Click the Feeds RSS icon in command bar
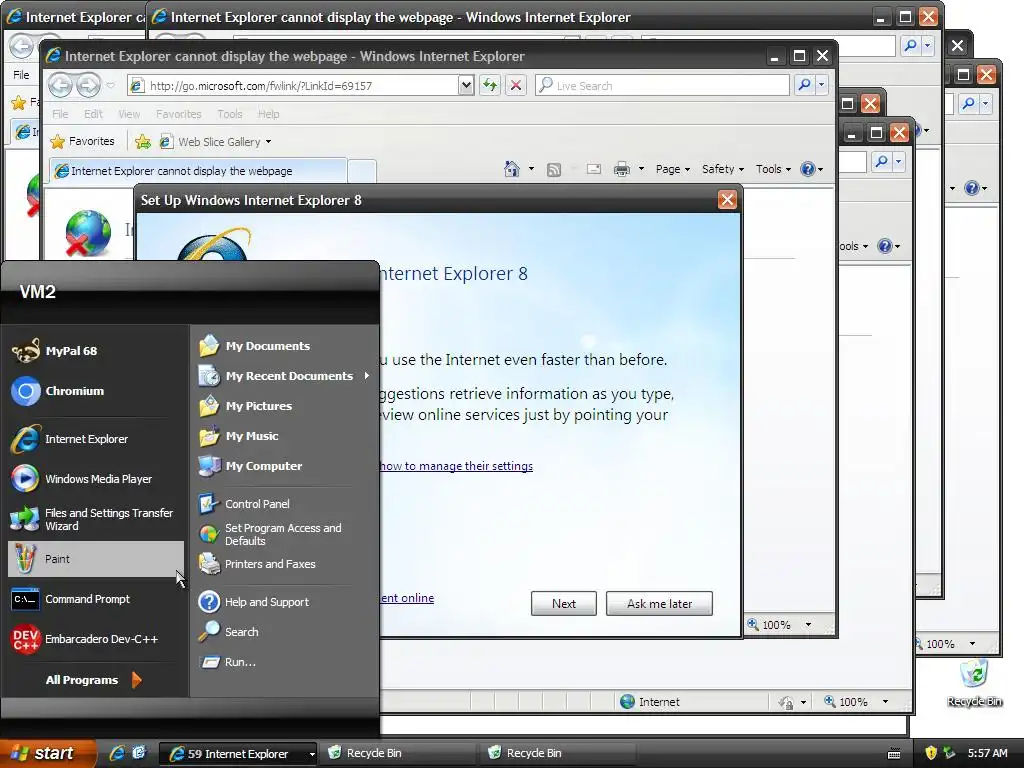 (x=554, y=170)
